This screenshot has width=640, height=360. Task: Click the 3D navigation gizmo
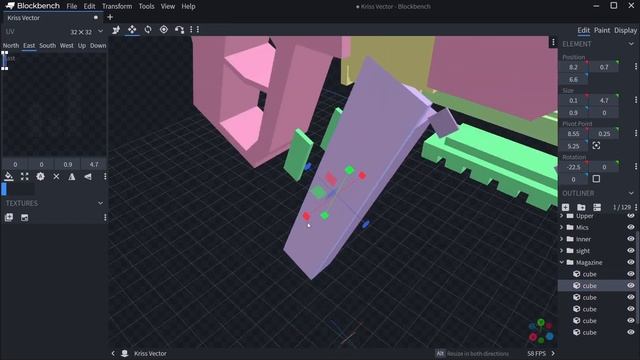(541, 331)
